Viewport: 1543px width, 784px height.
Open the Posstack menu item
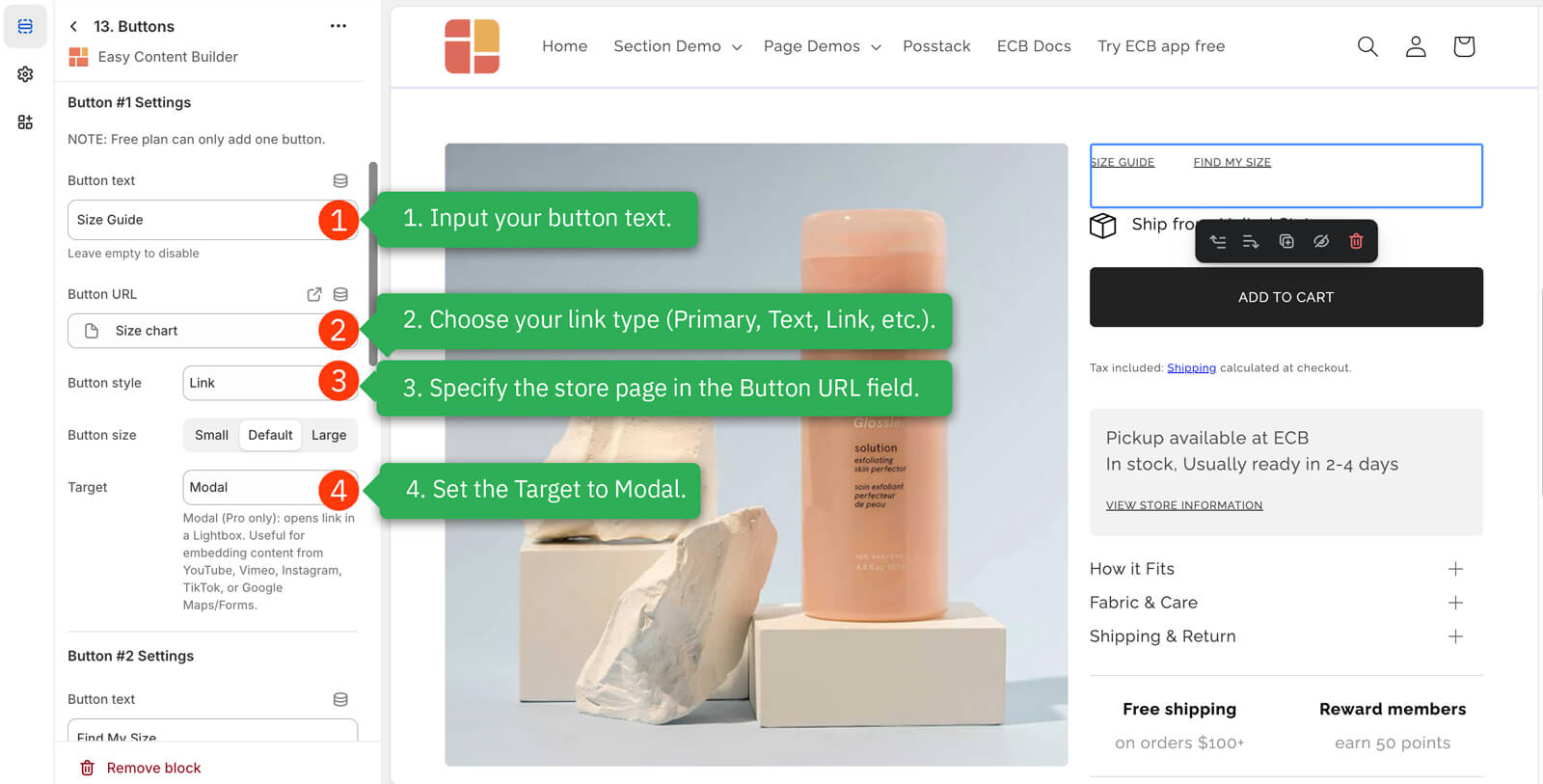[935, 46]
